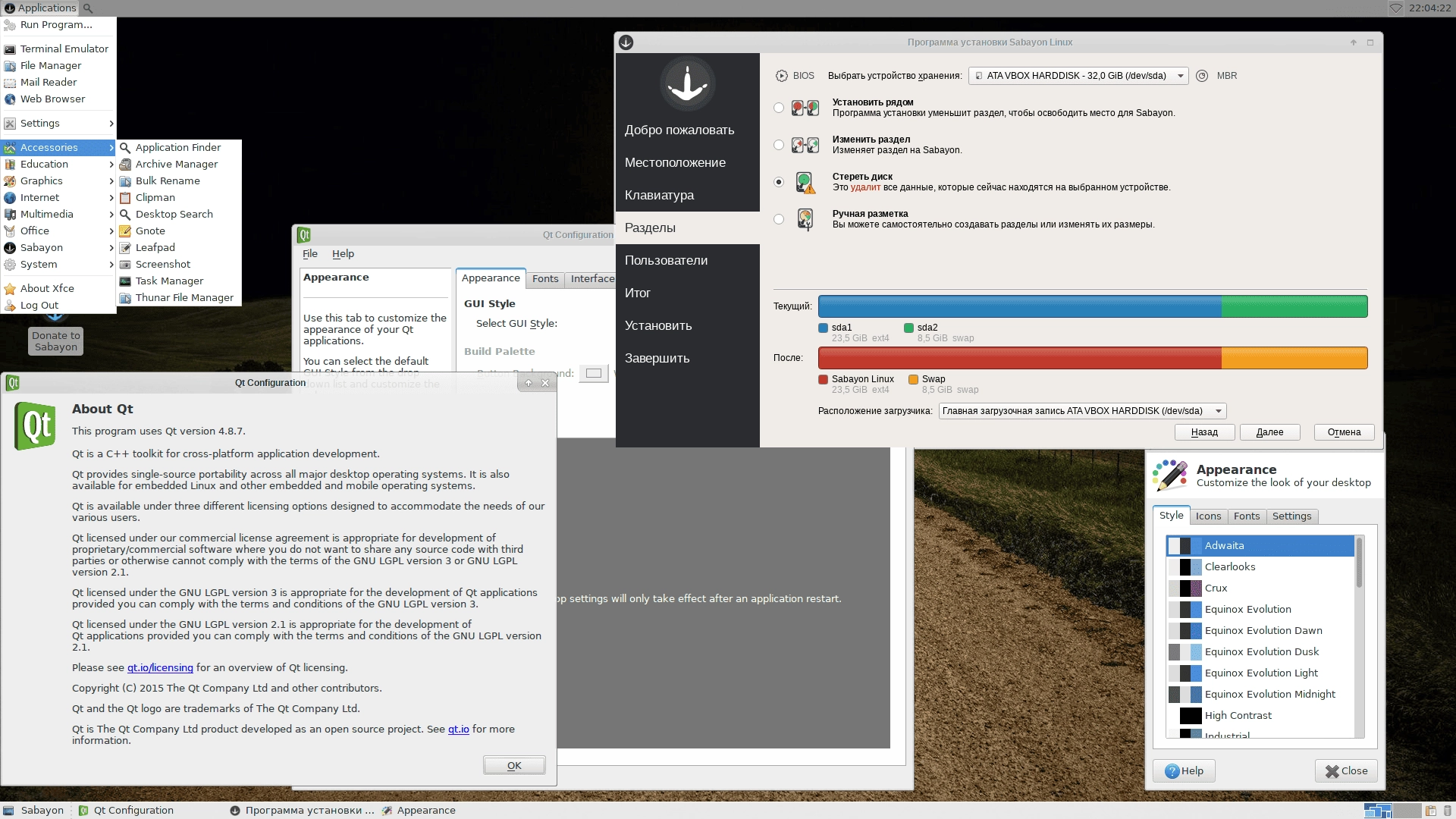
Task: Click the Button Background color swatch
Action: click(594, 373)
